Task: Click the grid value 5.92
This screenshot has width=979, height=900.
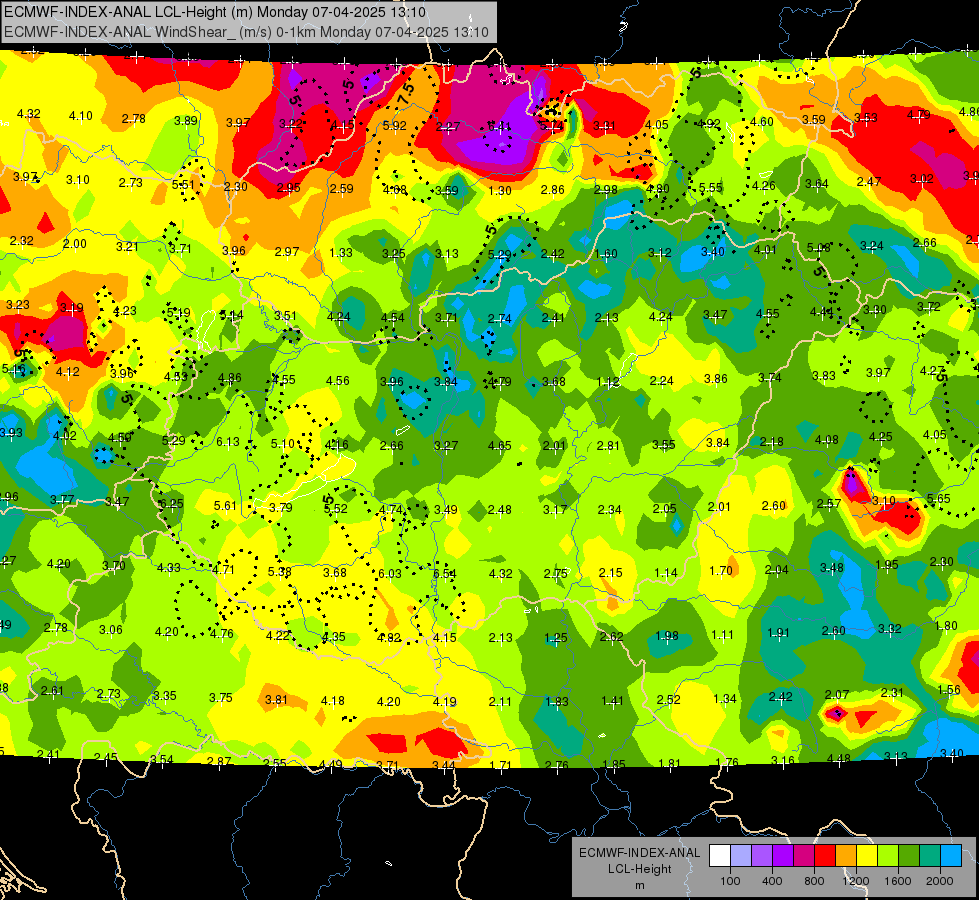Action: [395, 126]
